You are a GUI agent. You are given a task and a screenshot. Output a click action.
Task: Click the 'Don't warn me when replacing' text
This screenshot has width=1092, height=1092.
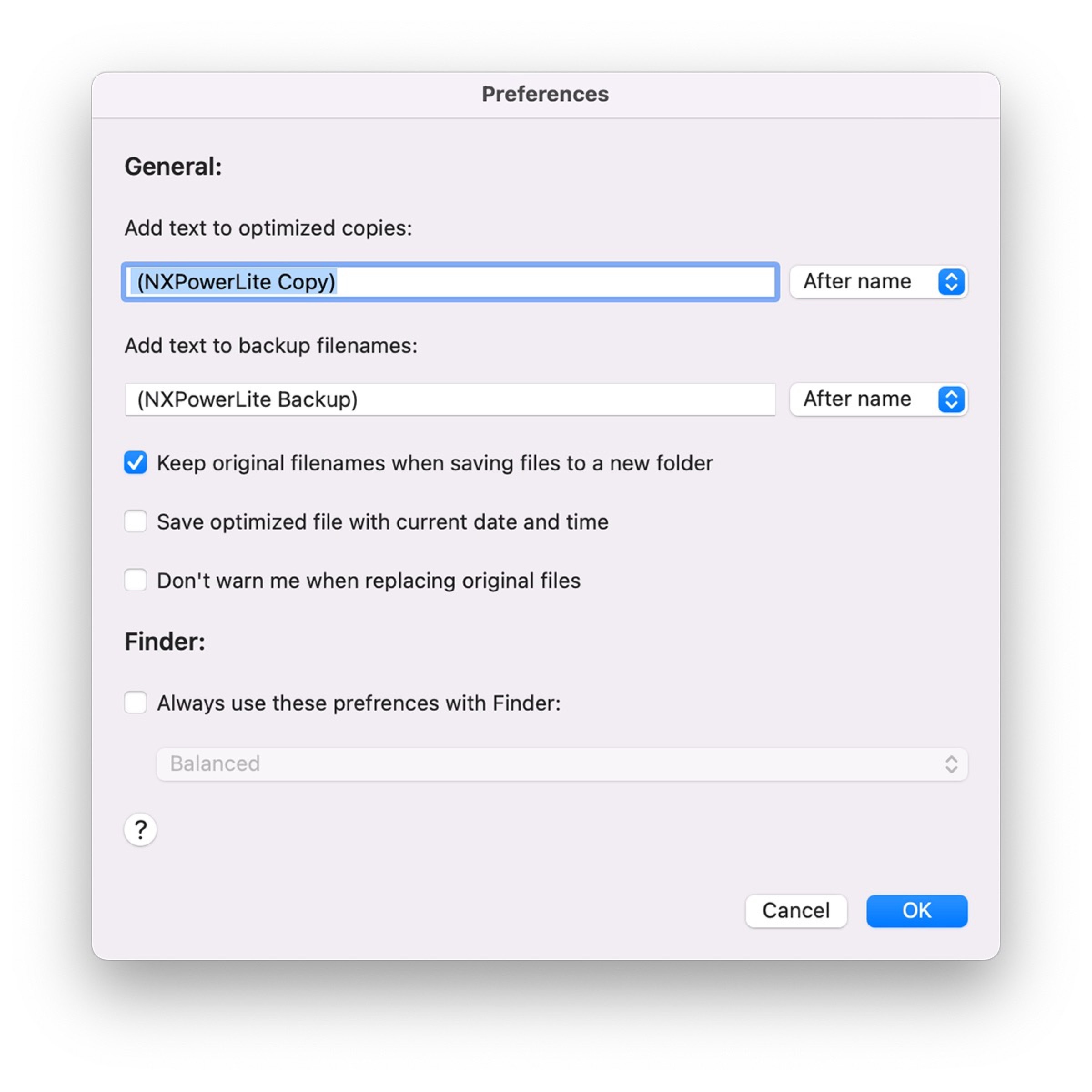coord(369,581)
